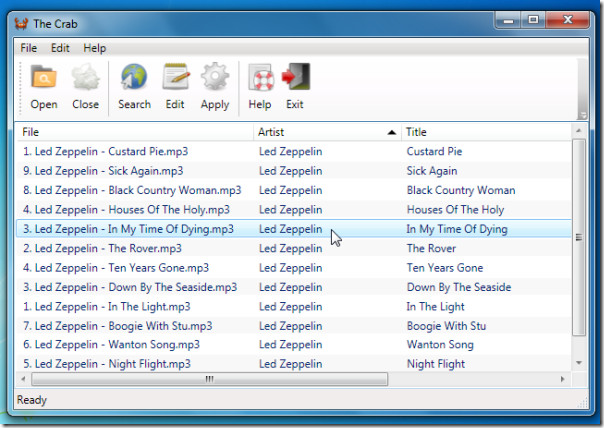
Task: Click the 'Custard Pie' title cell
Action: coord(434,151)
